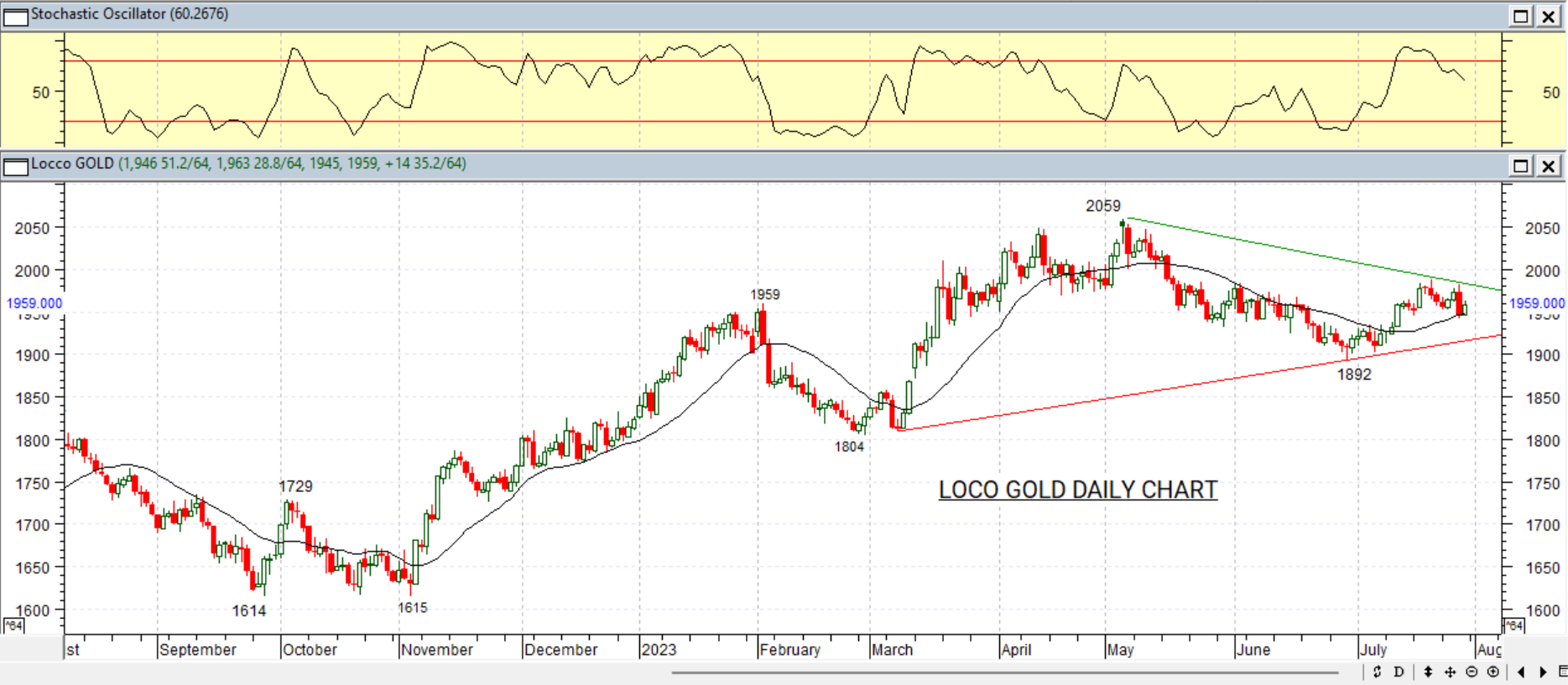Select the red ascending support trendline
This screenshot has width=1568, height=685.
point(1200,383)
